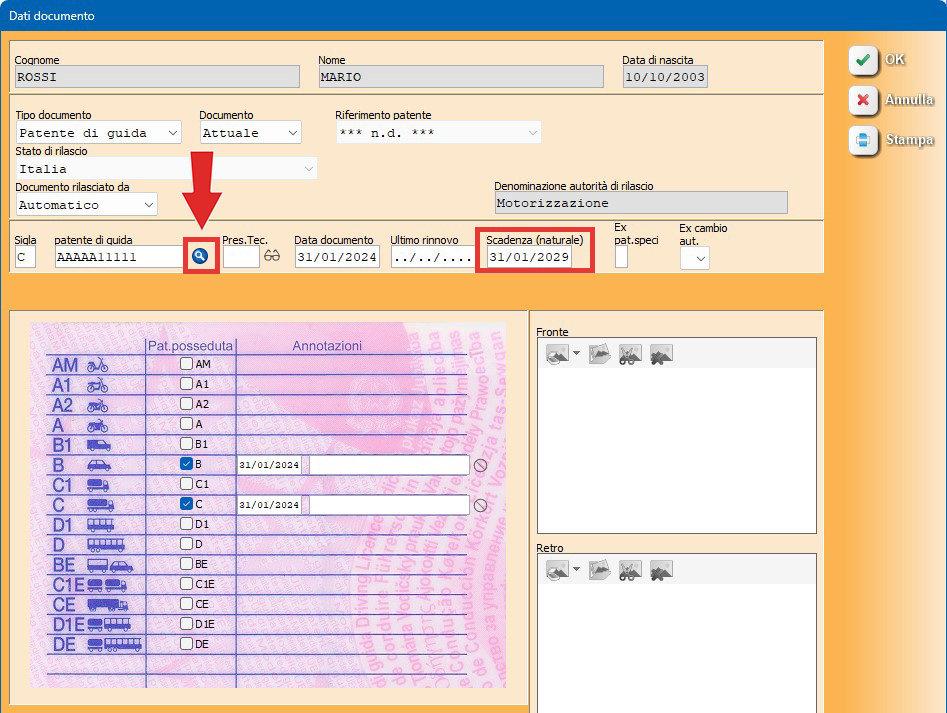947x713 pixels.
Task: Click the glasses icon beside Pres.Tec.
Action: [x=272, y=257]
